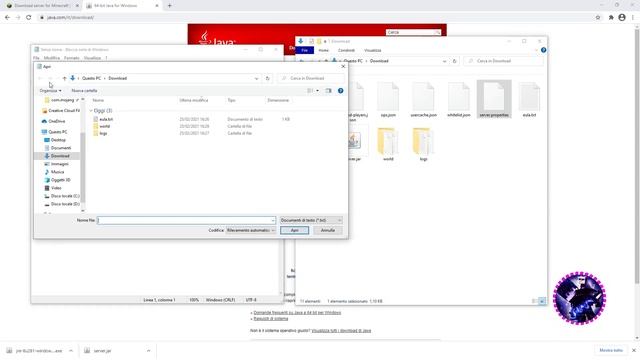The width and height of the screenshot is (640, 360).
Task: Click Mostra tutto in downloads bar
Action: pyautogui.click(x=611, y=350)
